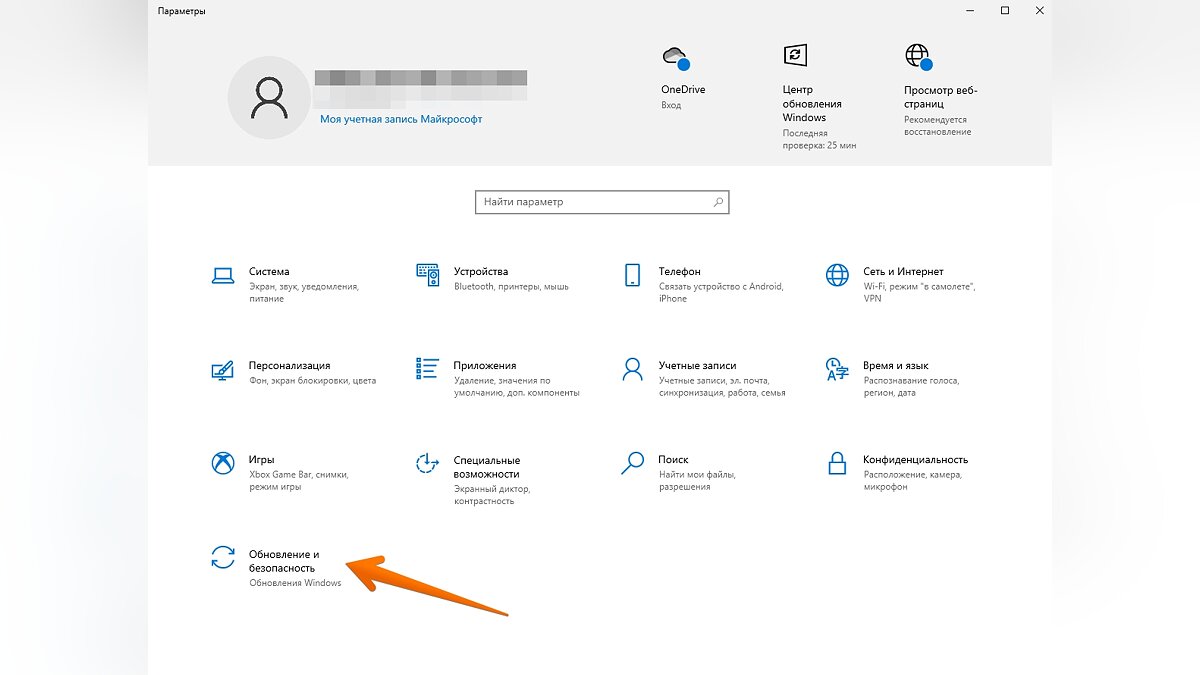Viewport: 1200px width, 675px height.
Task: Click the OneDrive cloud icon
Action: pos(675,57)
